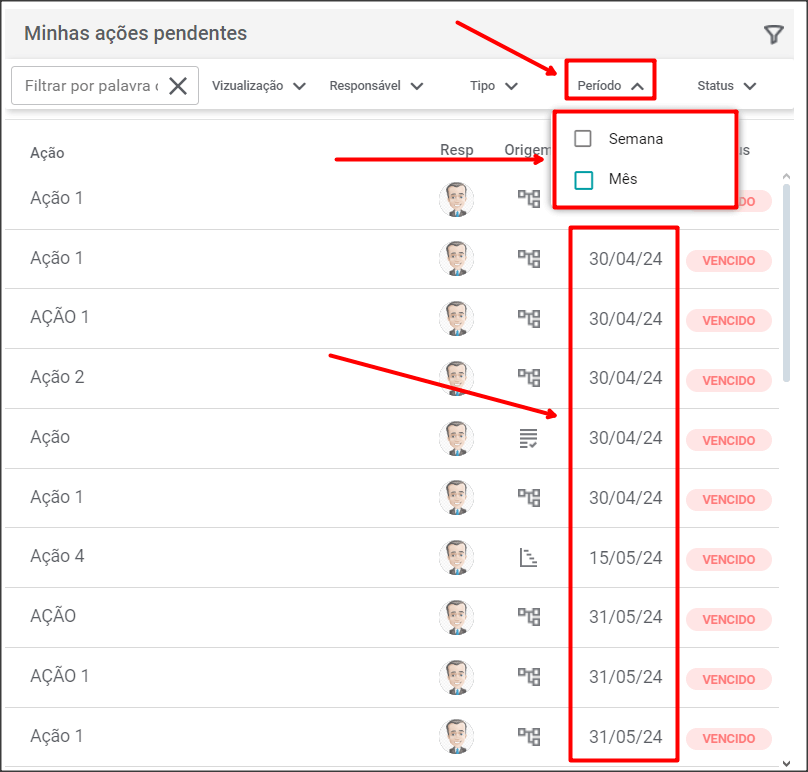Click the flowchart origin icon for AÇÃO row
Image resolution: width=808 pixels, height=772 pixels.
(528, 618)
